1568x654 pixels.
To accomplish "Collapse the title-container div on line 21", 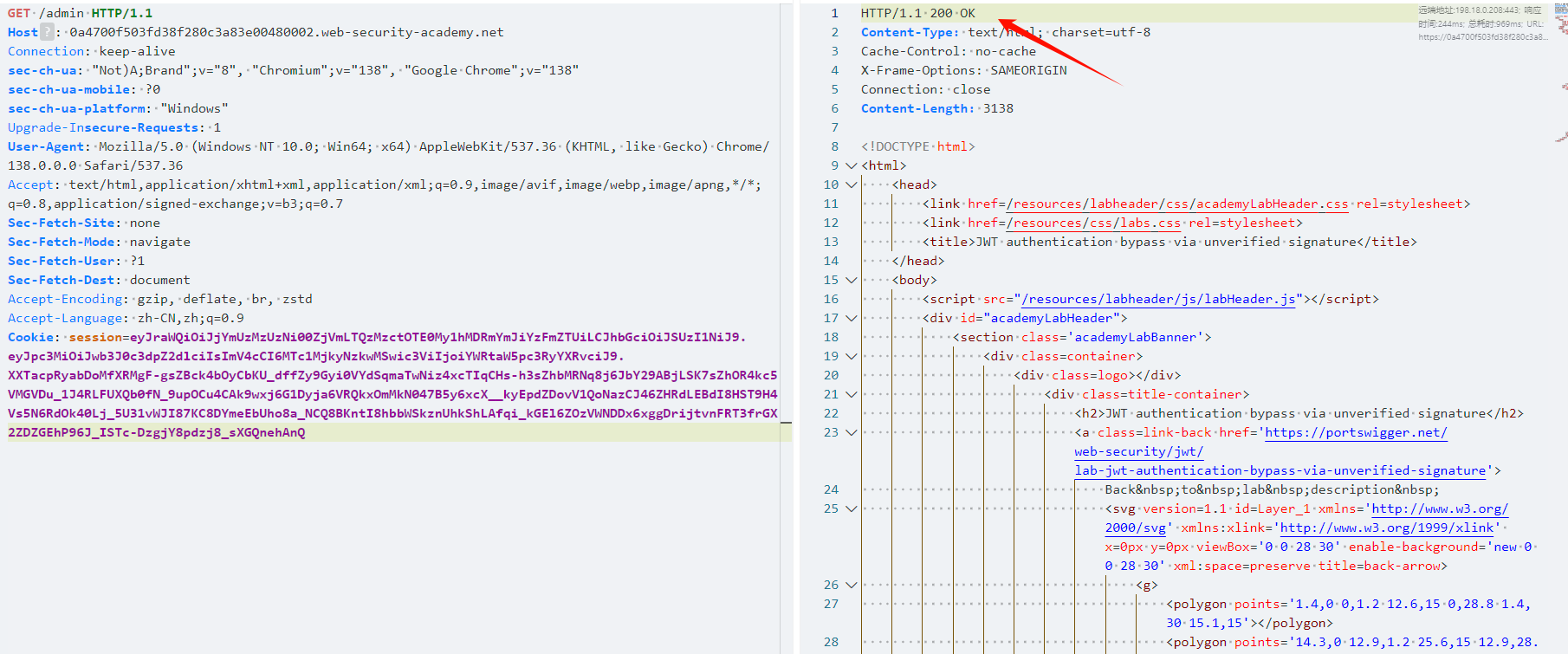I will 851,394.
